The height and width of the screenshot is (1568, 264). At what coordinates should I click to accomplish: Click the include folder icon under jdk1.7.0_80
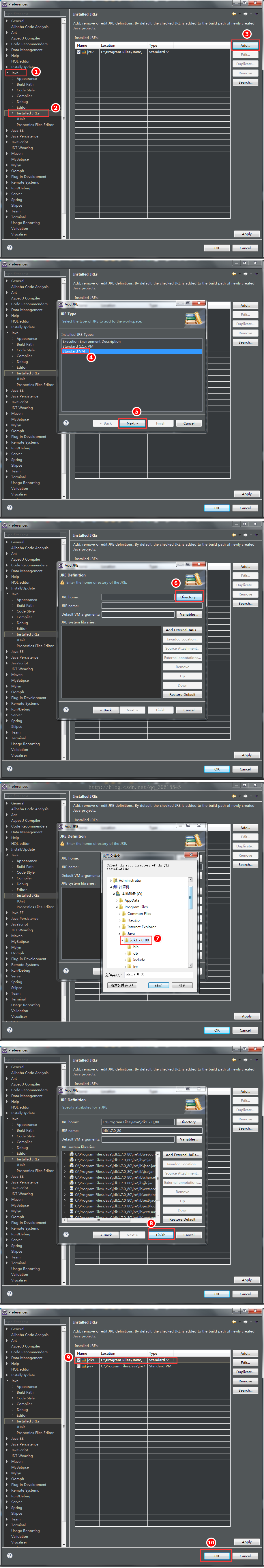(129, 960)
